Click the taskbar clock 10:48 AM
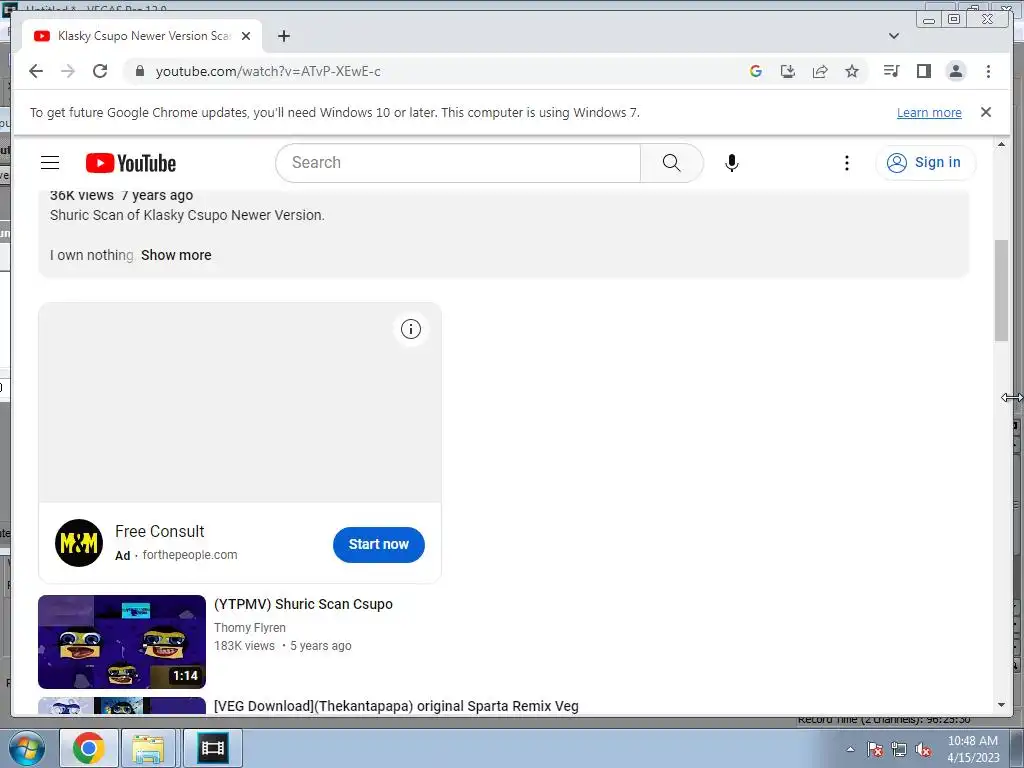Screen dimensions: 1024x768 pos(973,741)
